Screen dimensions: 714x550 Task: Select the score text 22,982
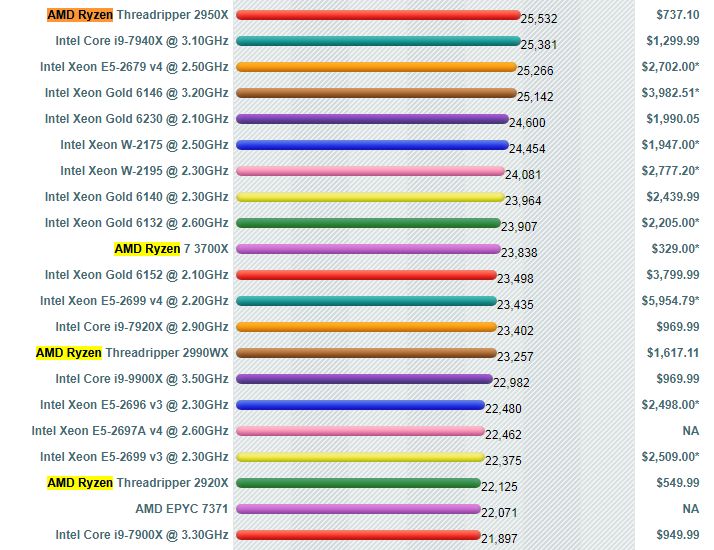coord(511,382)
